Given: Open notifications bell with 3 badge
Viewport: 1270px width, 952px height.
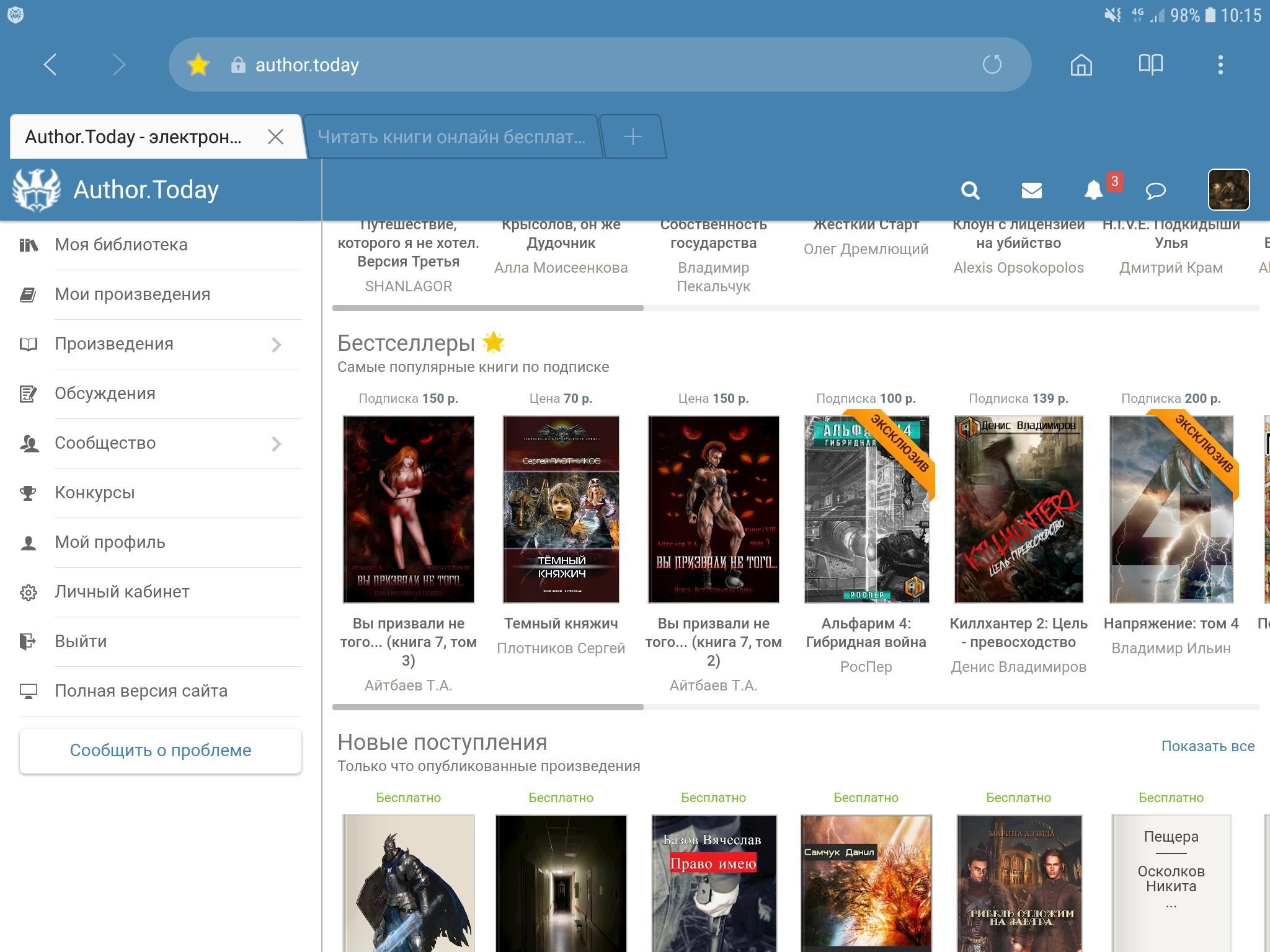Looking at the screenshot, I should click(x=1095, y=190).
